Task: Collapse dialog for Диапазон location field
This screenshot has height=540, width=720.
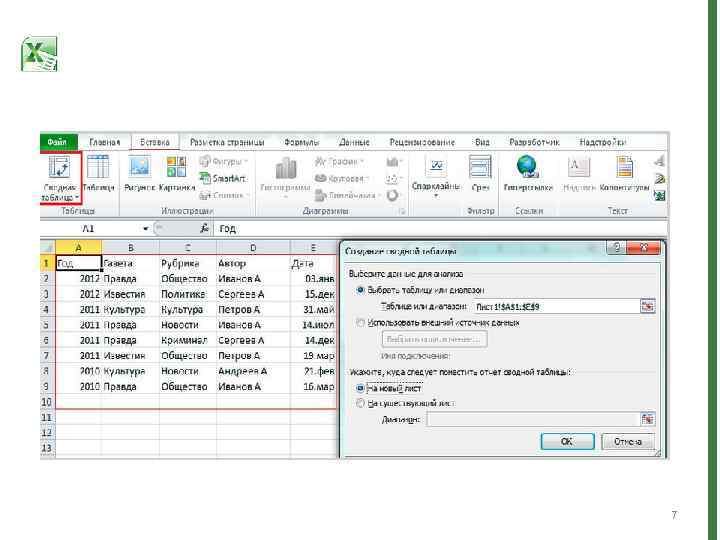Action: click(647, 419)
